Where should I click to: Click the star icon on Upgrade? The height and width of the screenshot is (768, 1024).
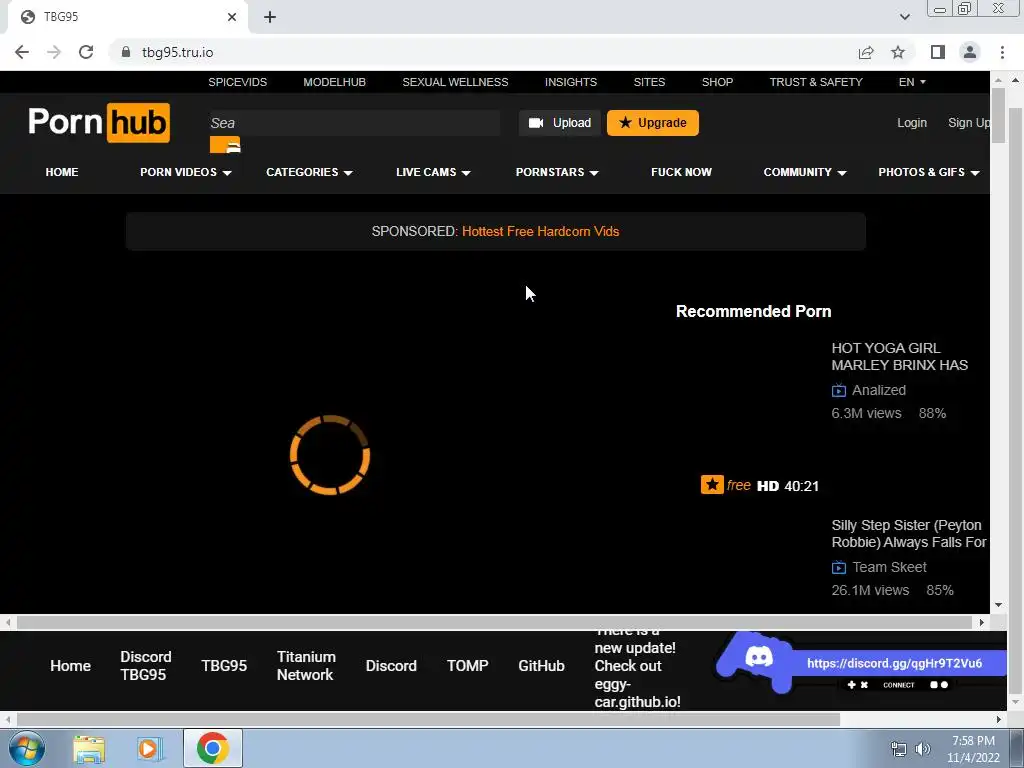[x=625, y=123]
